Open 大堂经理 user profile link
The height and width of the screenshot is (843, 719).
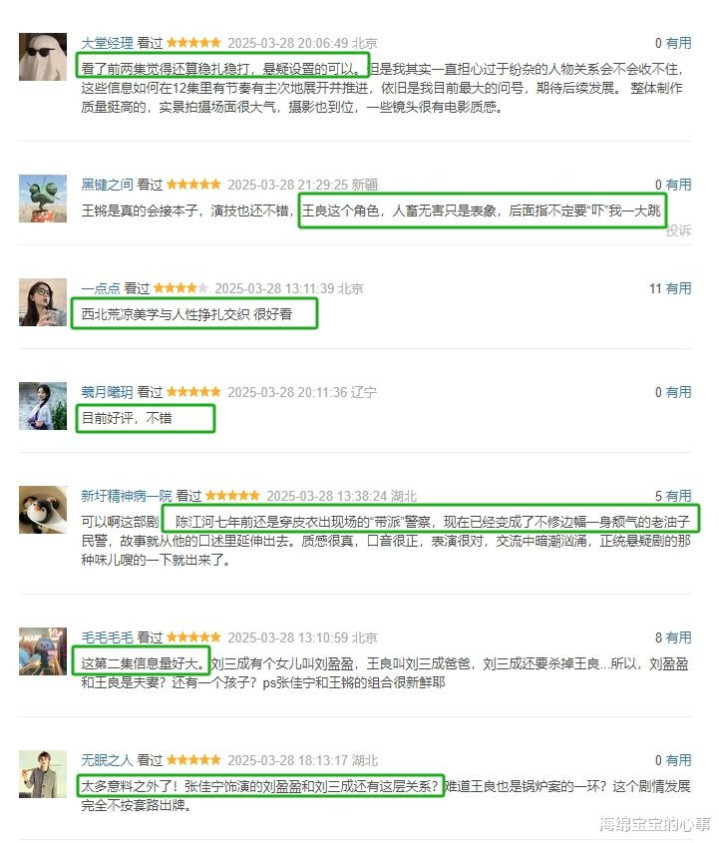pyautogui.click(x=107, y=43)
